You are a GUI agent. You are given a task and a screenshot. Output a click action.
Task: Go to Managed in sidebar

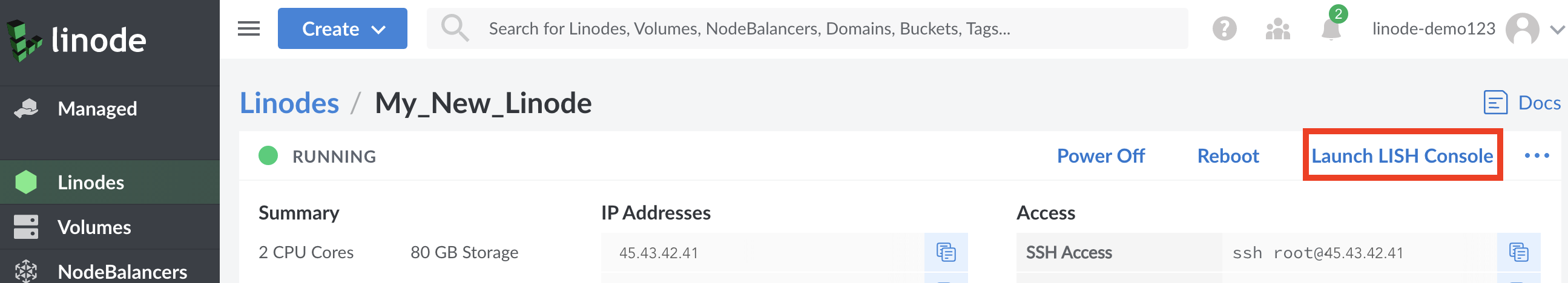97,109
